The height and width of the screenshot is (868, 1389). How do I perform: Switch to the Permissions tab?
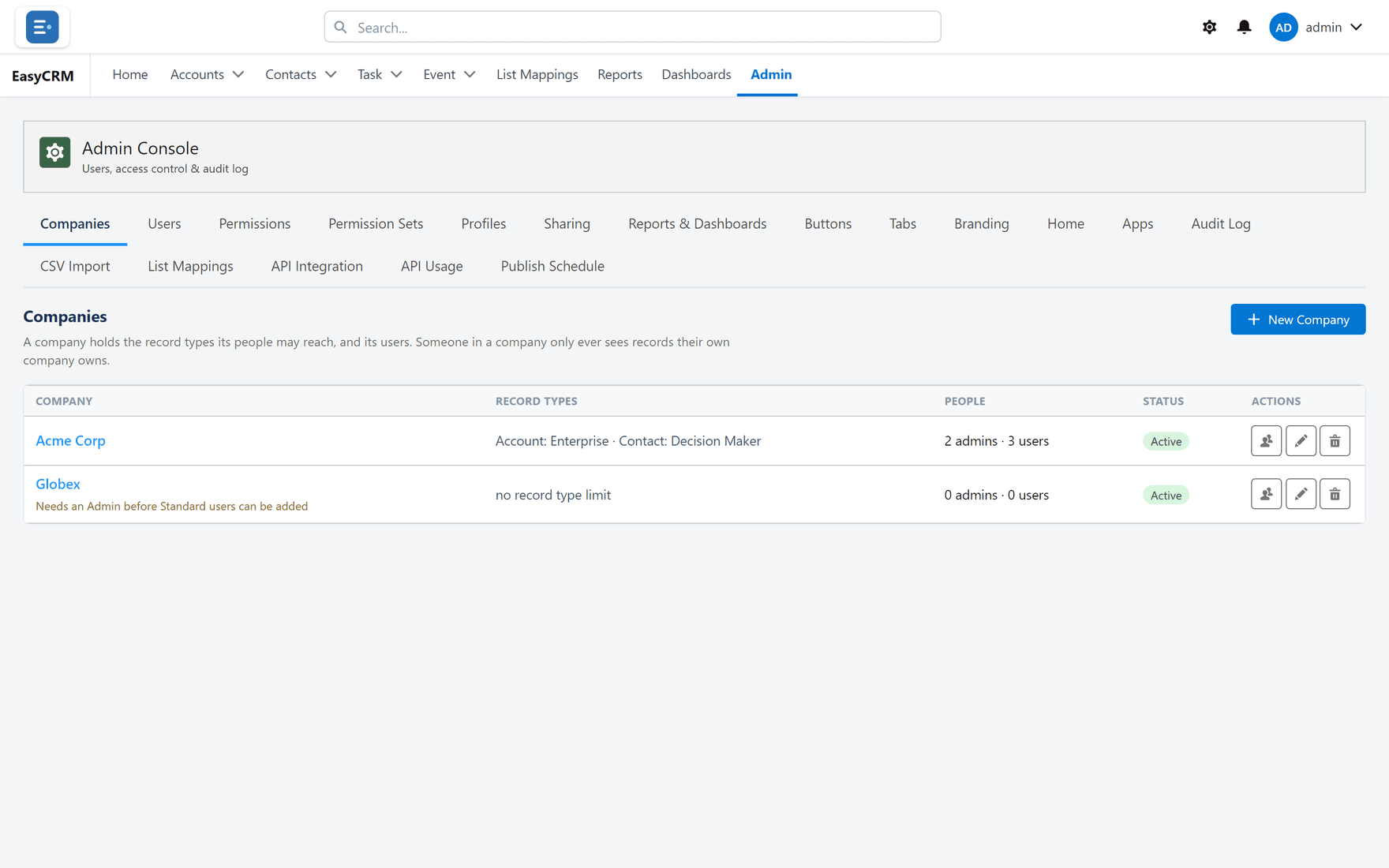[x=255, y=223]
